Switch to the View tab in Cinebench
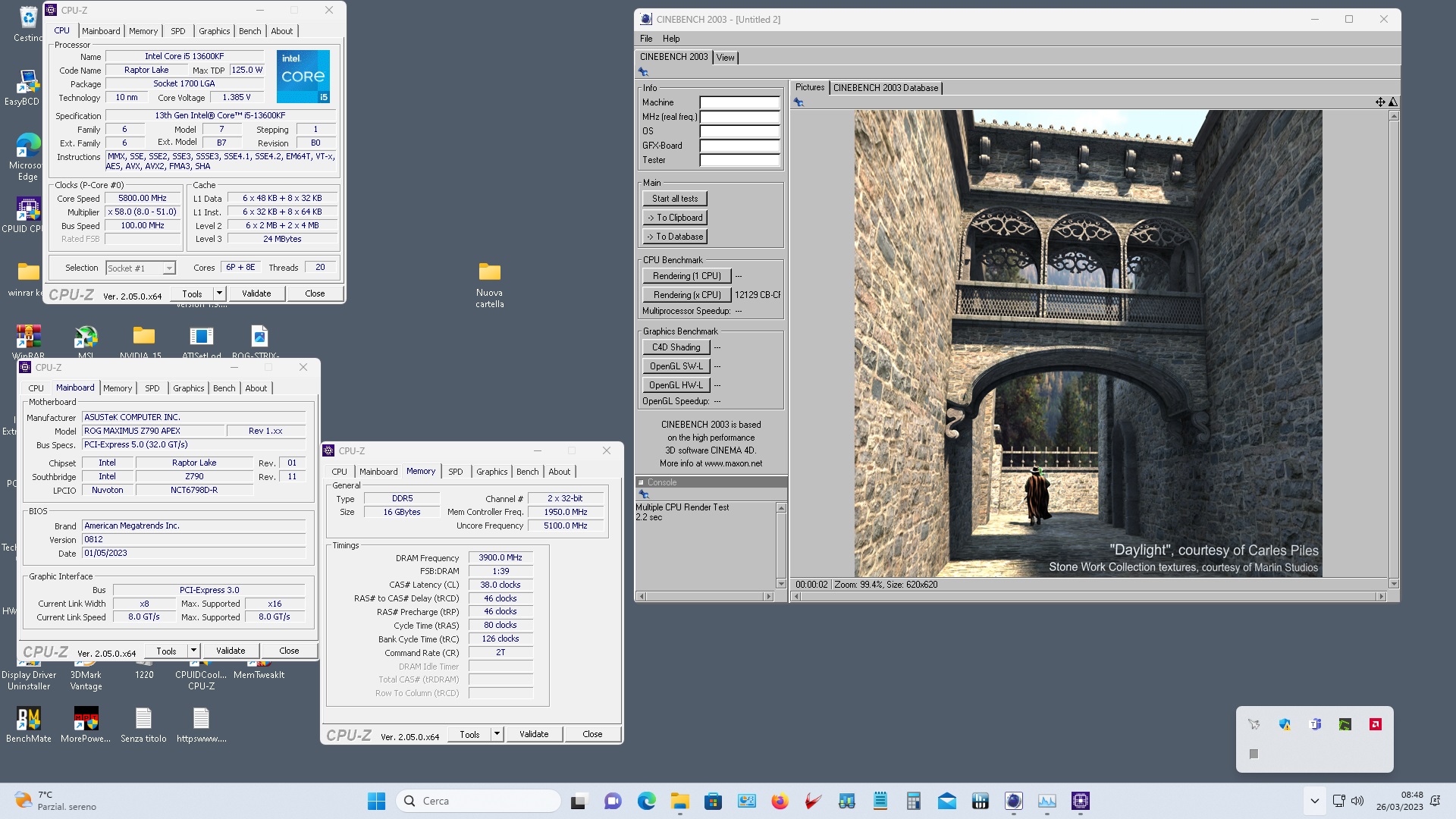Image resolution: width=1456 pixels, height=819 pixels. [x=726, y=58]
